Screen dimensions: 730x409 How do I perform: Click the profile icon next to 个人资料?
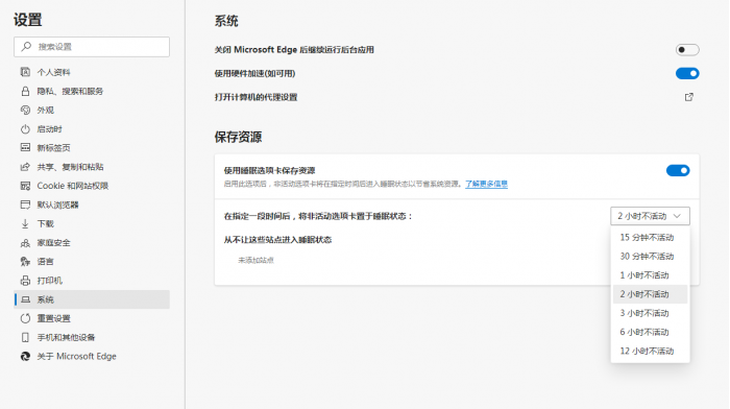[26, 72]
